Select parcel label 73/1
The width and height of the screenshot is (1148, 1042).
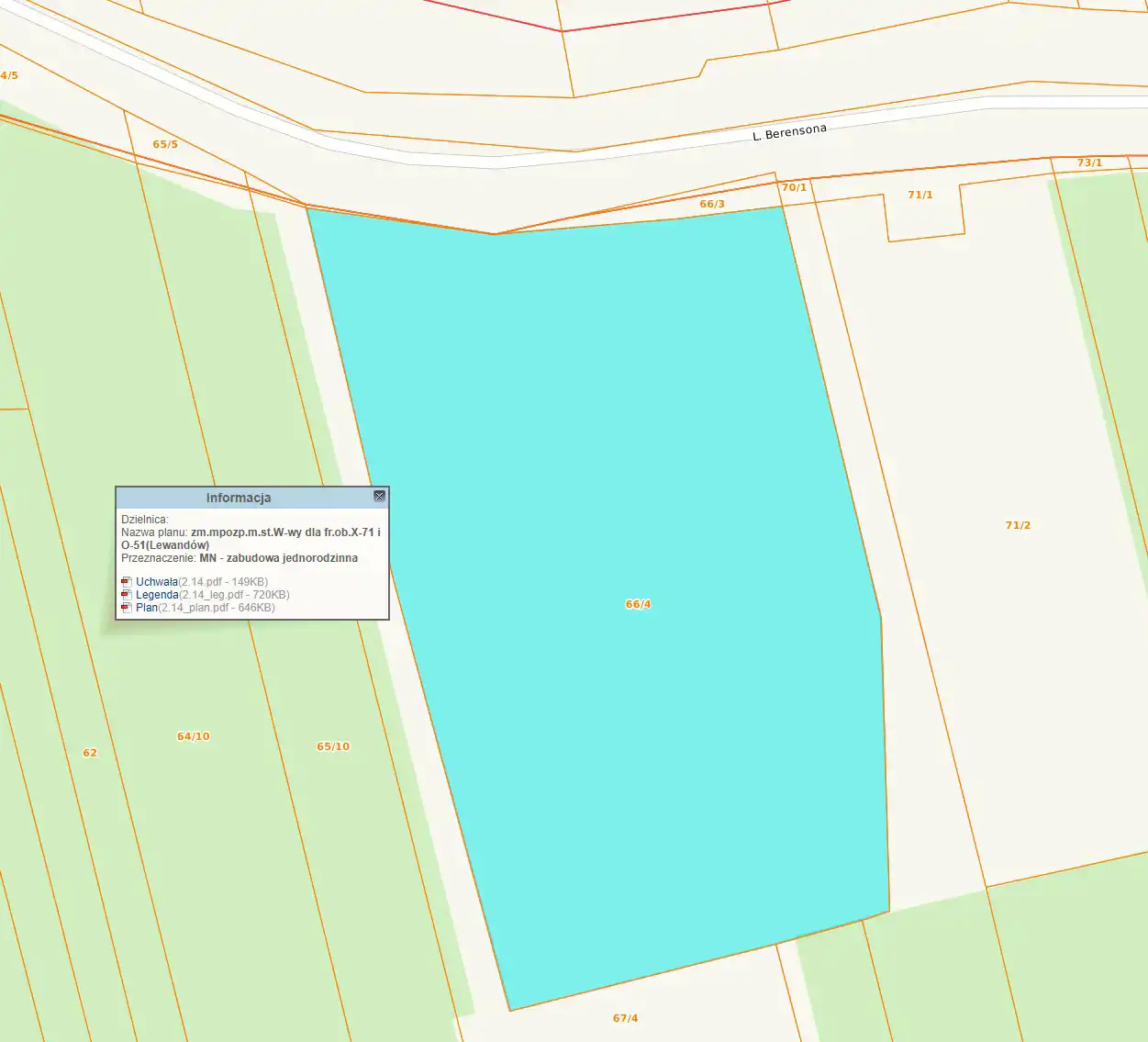tap(1090, 162)
